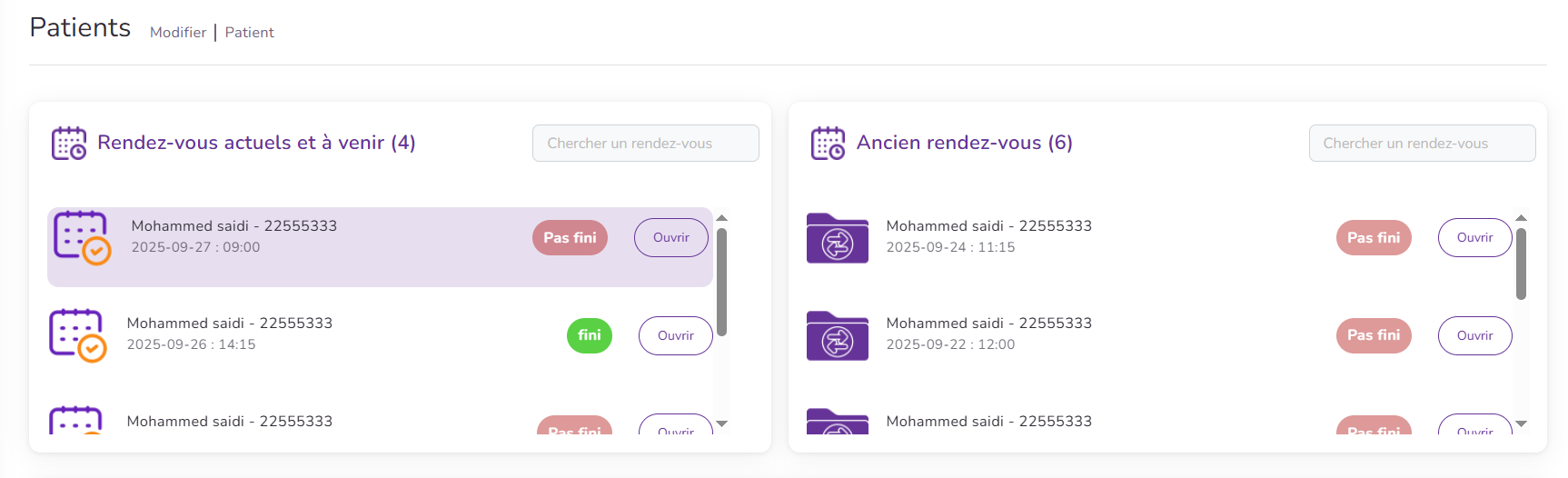Screen dimensions: 1568x478
Task: Focus search field in current appointments panel
Action: (x=645, y=144)
